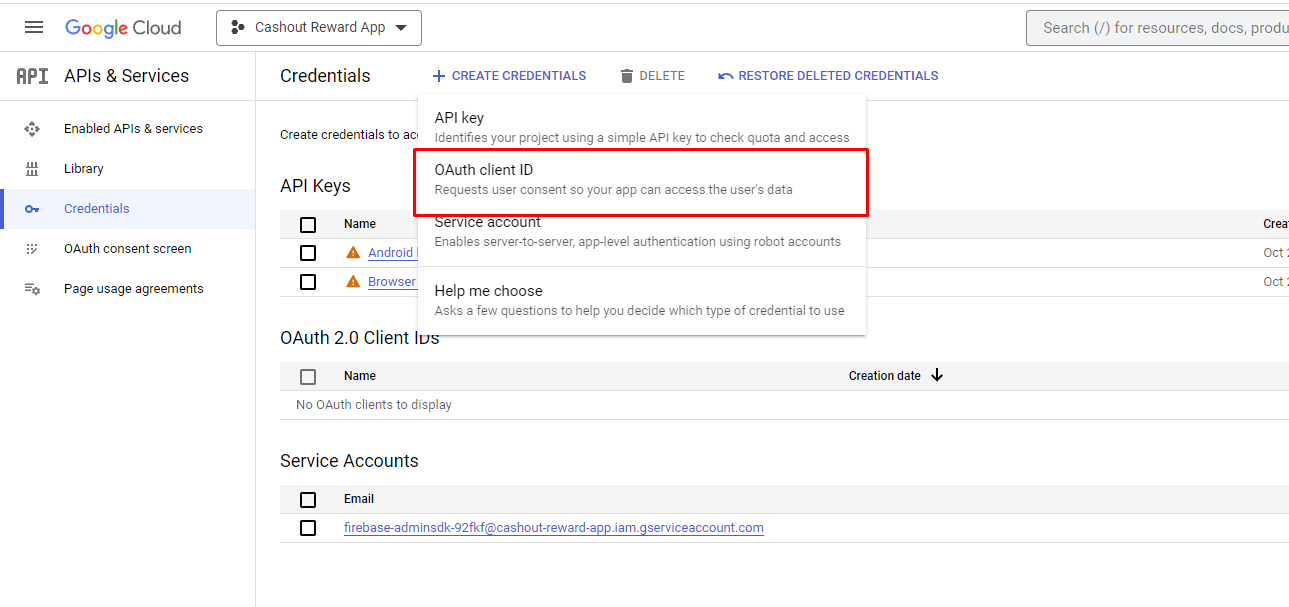Click the Enabled APIs & services icon
1289x607 pixels.
(x=32, y=129)
